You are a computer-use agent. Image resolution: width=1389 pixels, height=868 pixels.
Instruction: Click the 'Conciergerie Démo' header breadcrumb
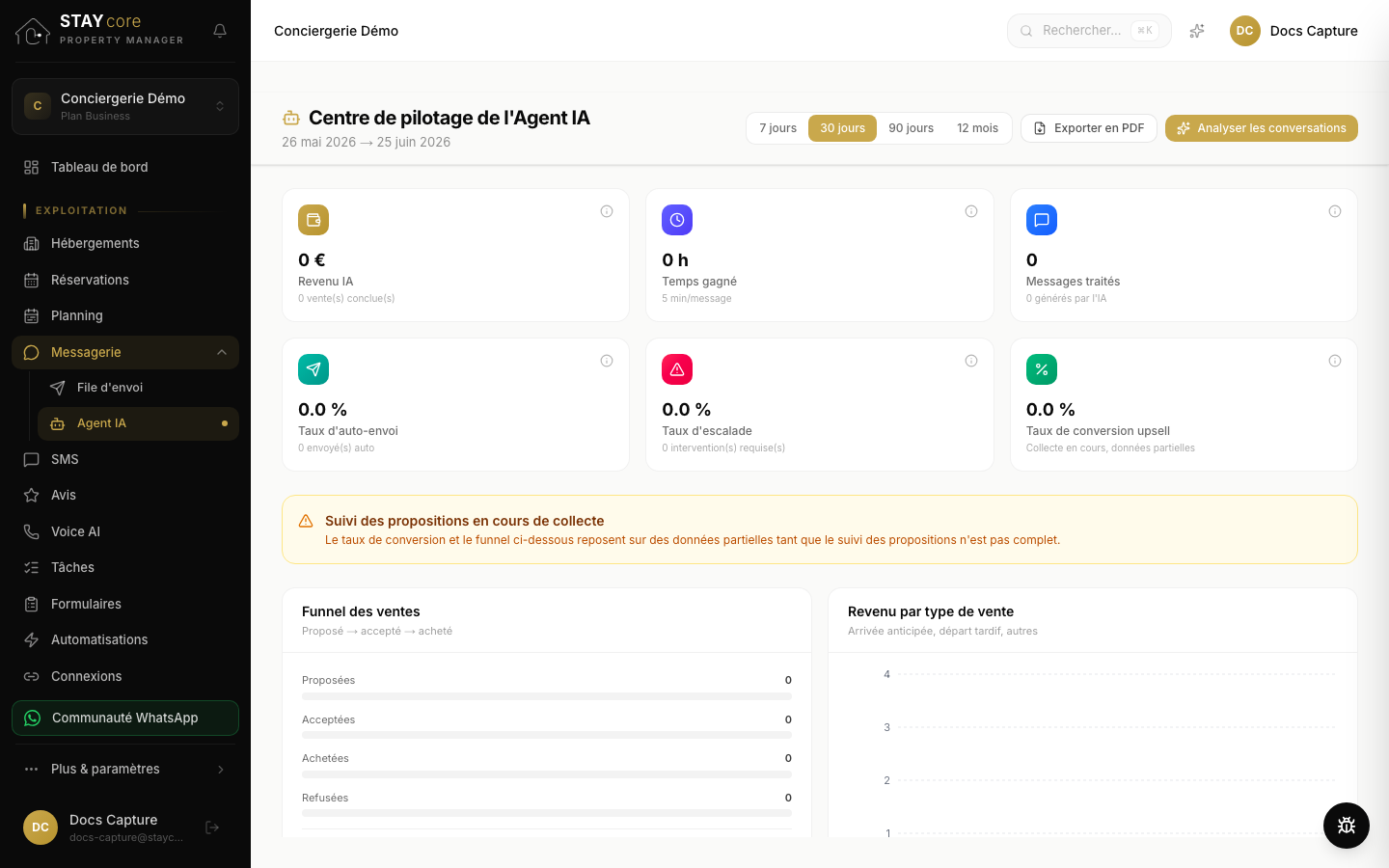pos(336,31)
